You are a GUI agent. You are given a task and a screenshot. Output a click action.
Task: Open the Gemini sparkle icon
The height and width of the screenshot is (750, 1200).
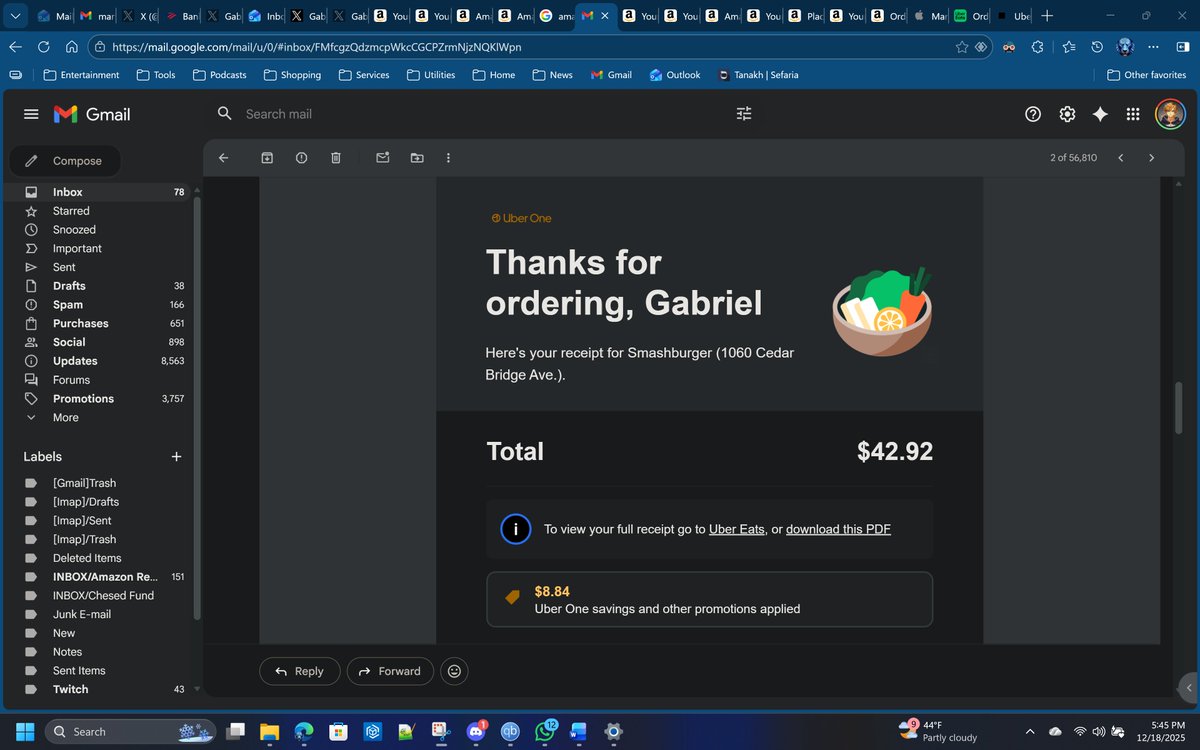click(x=1100, y=114)
